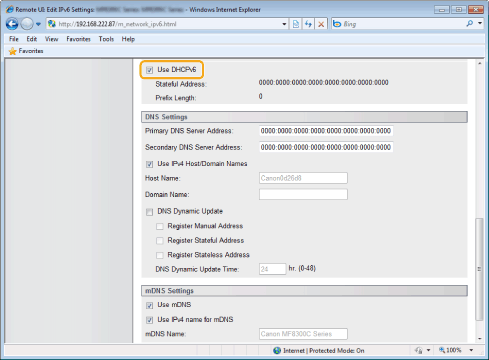Click the Favorites bar label
Image resolution: width=489 pixels, height=360 pixels.
tap(31, 51)
